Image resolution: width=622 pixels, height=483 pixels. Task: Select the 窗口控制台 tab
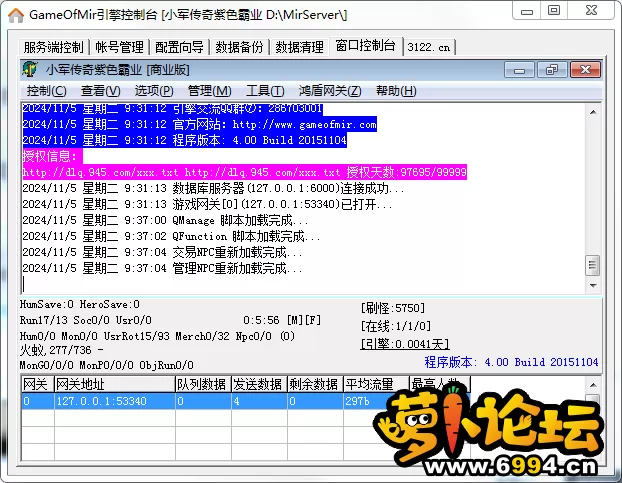(x=365, y=46)
